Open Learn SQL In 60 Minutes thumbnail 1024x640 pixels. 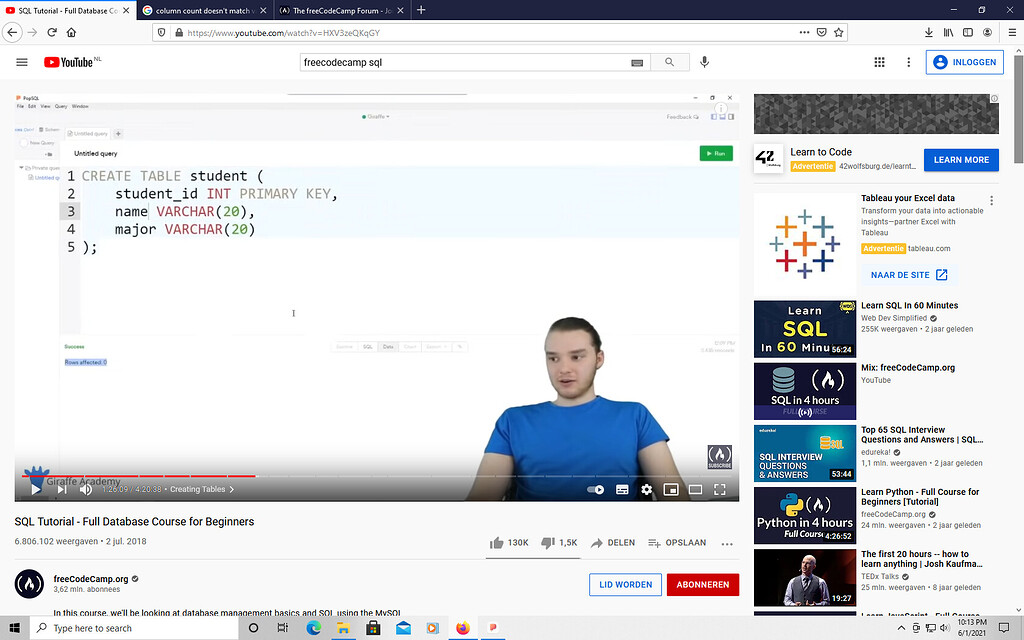tap(805, 328)
